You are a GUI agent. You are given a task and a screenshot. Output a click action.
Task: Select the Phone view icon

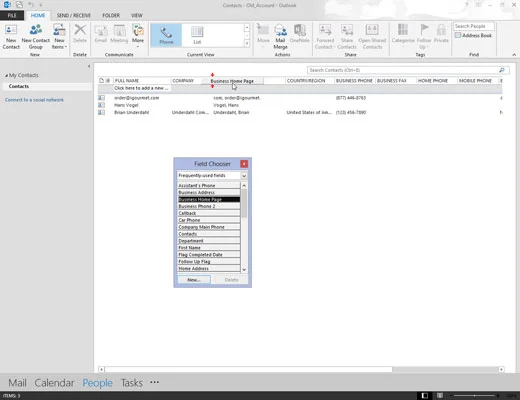(x=166, y=35)
